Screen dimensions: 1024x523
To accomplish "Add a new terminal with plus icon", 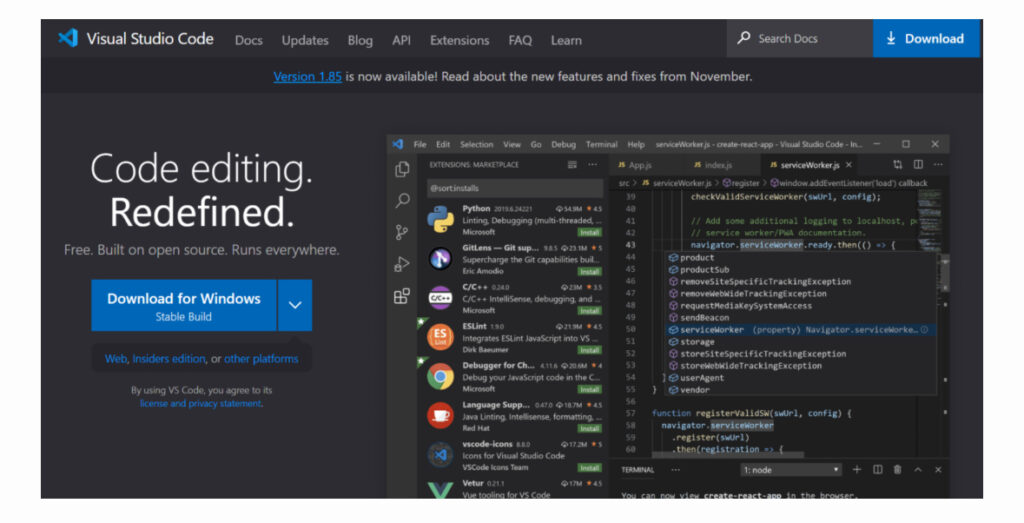I will coord(857,469).
